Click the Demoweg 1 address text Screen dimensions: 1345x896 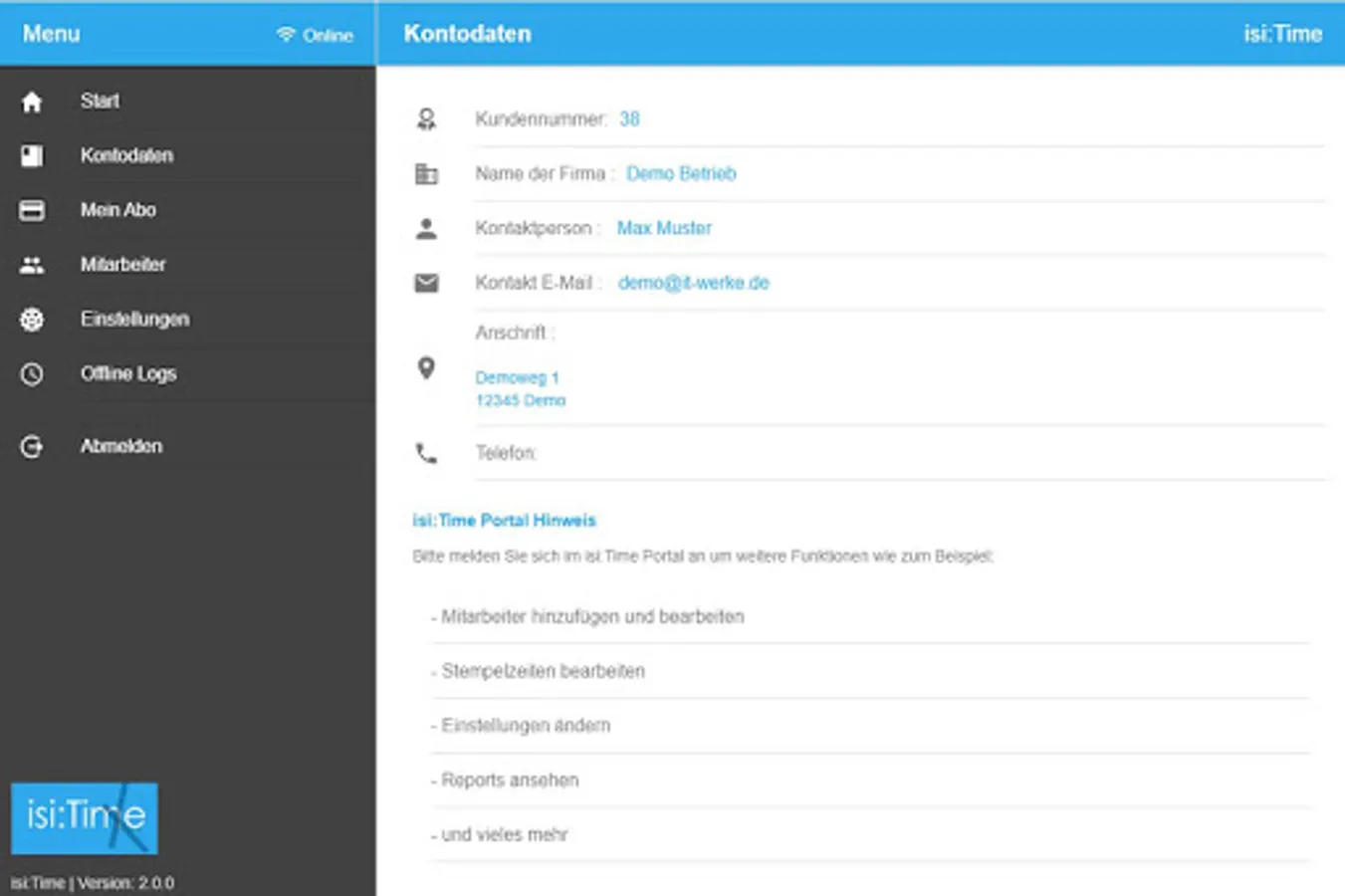[x=517, y=378]
